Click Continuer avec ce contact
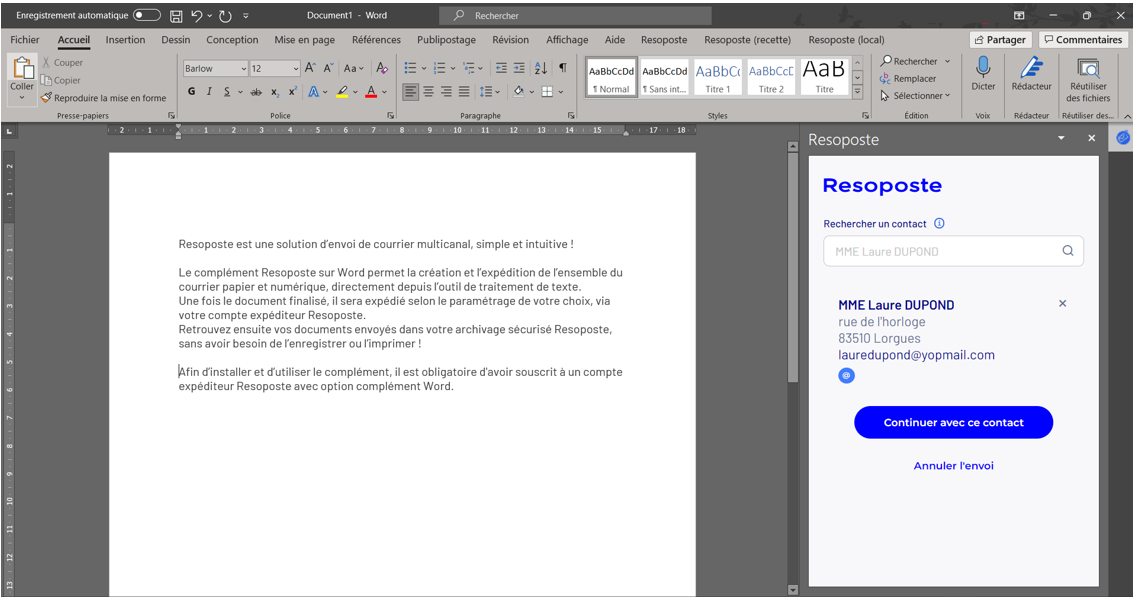This screenshot has height=597, width=1133. click(953, 422)
